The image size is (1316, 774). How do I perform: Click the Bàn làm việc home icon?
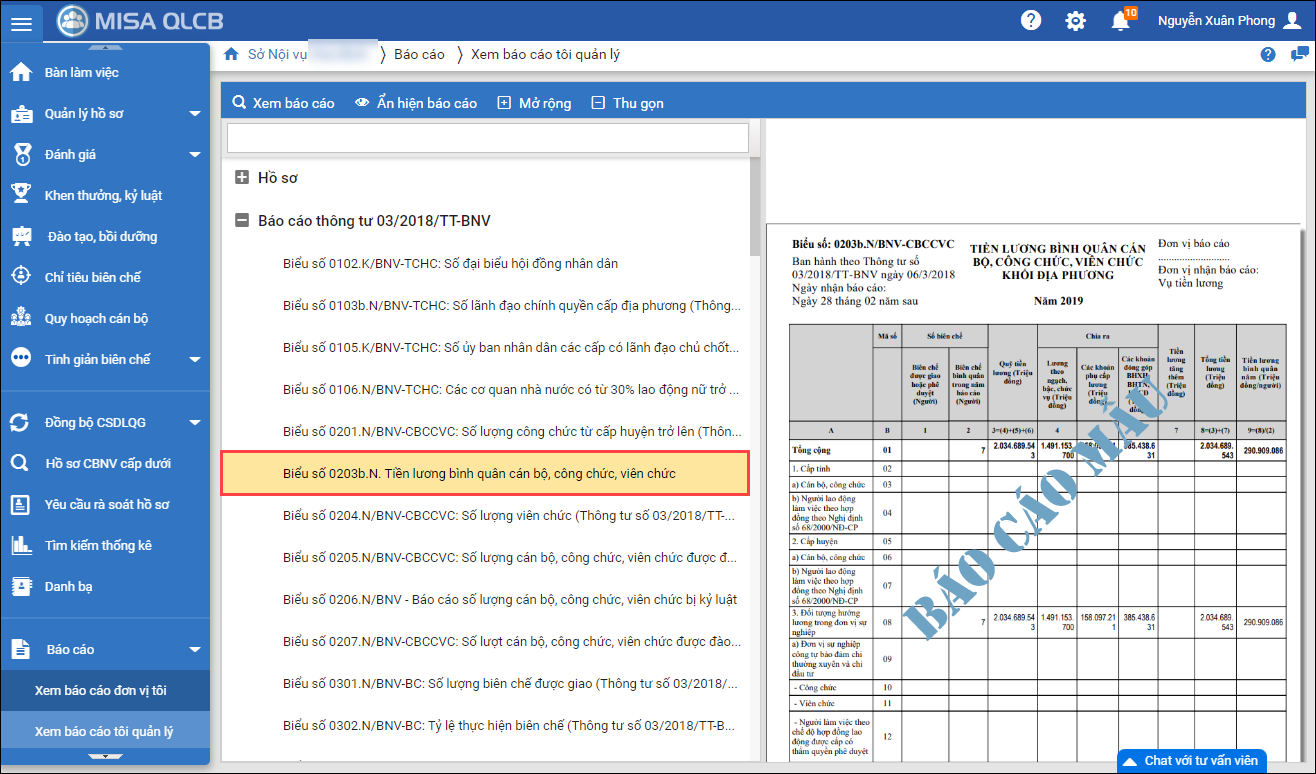tap(21, 73)
